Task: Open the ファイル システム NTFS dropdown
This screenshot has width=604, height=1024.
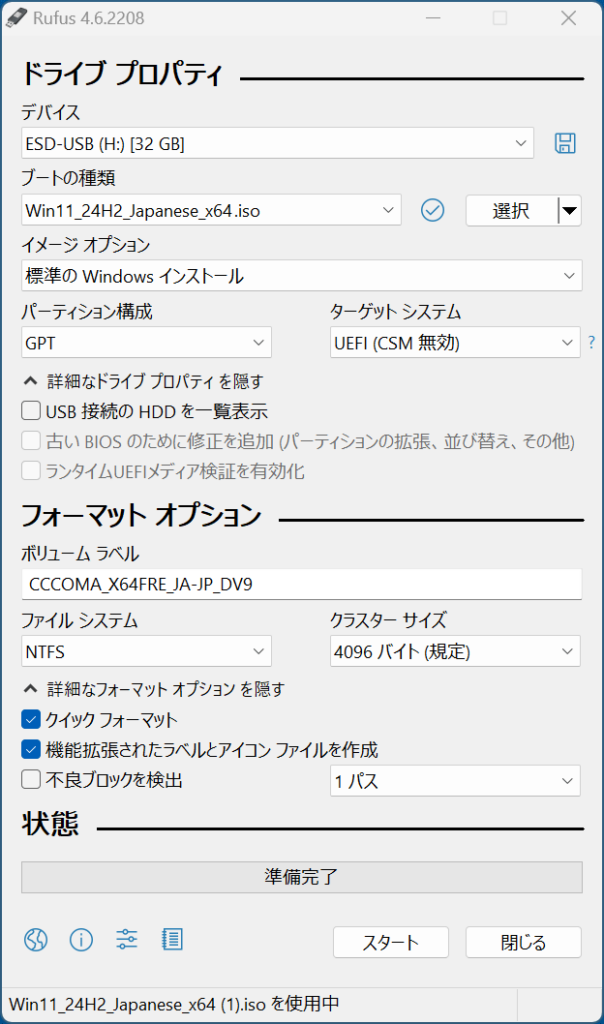Action: 146,652
